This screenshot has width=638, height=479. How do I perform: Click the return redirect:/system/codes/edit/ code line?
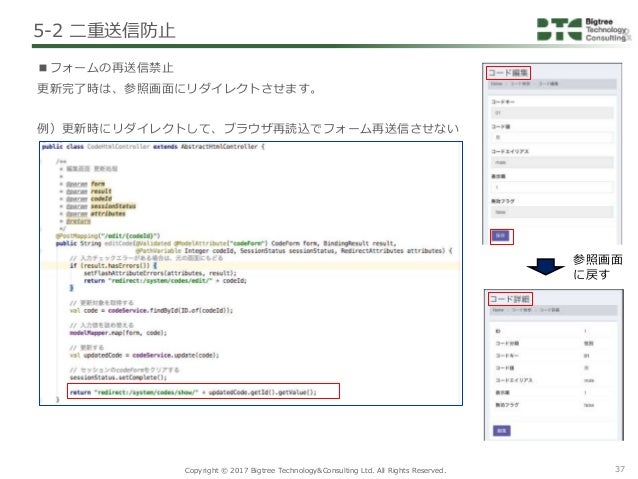click(165, 280)
